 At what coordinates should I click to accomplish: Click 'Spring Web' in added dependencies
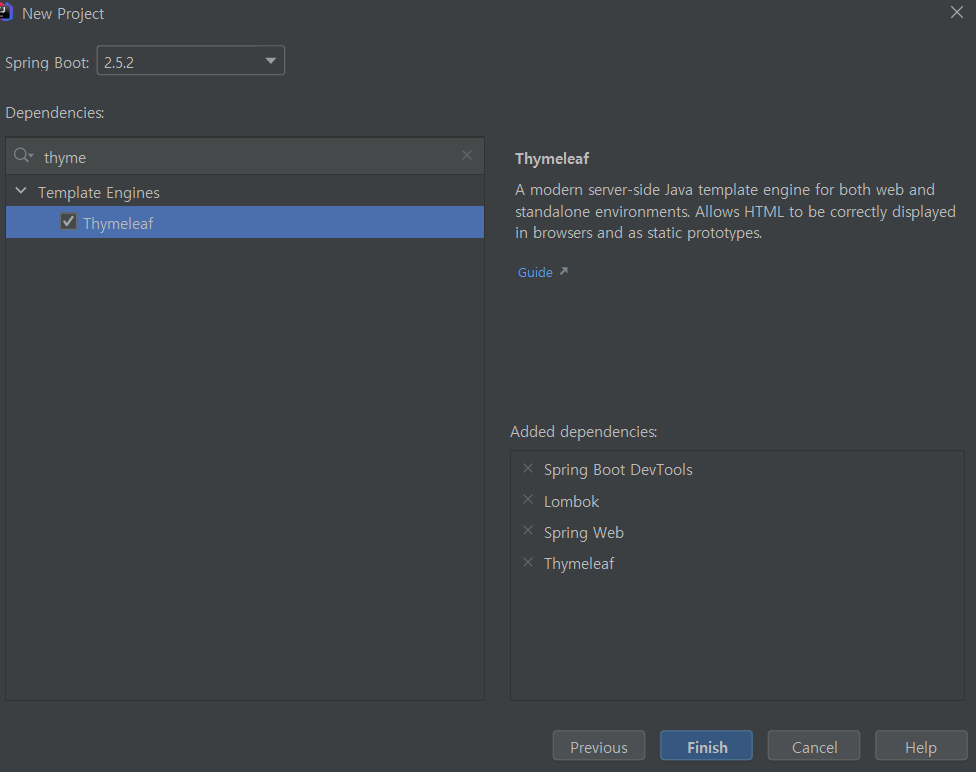click(x=584, y=533)
